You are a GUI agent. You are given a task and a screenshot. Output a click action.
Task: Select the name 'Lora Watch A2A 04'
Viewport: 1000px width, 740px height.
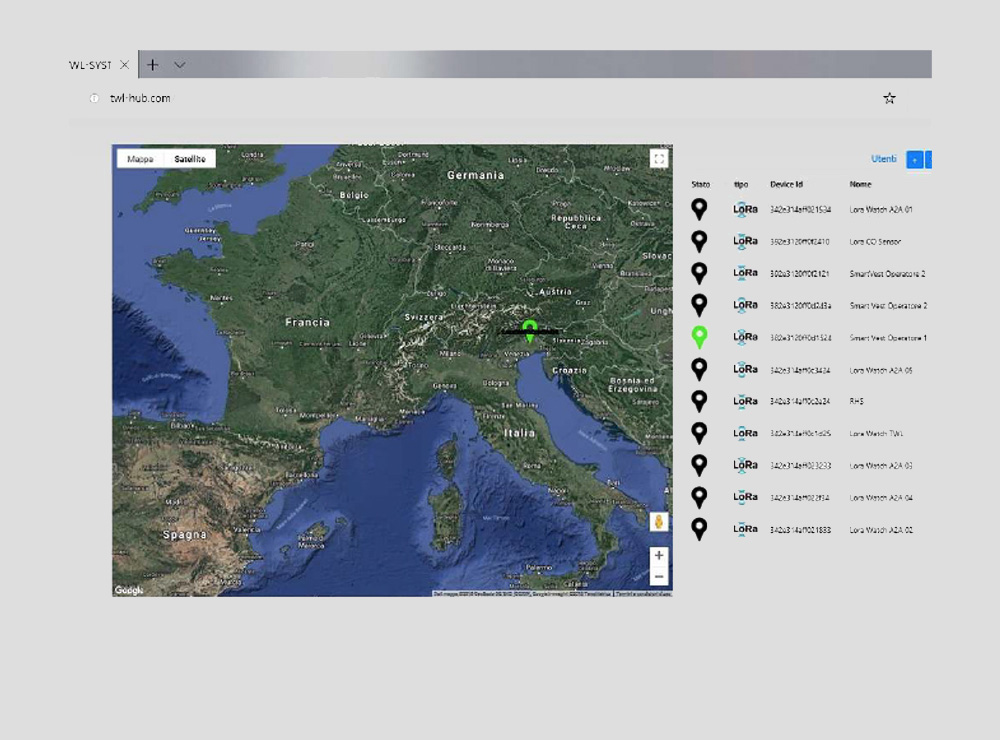tap(881, 498)
